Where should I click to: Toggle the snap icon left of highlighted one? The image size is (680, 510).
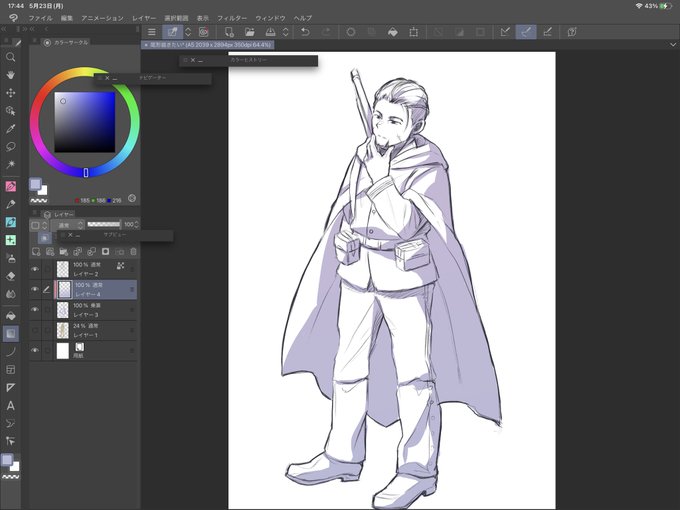pyautogui.click(x=505, y=32)
